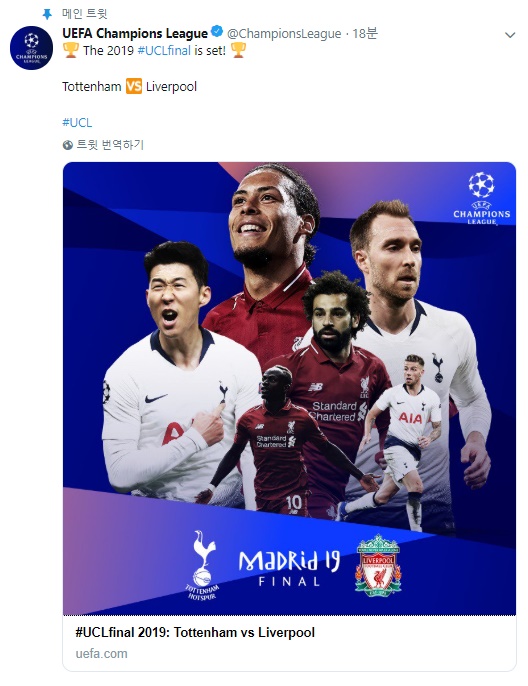
Task: Click the blue verified badge icon
Action: tap(217, 32)
